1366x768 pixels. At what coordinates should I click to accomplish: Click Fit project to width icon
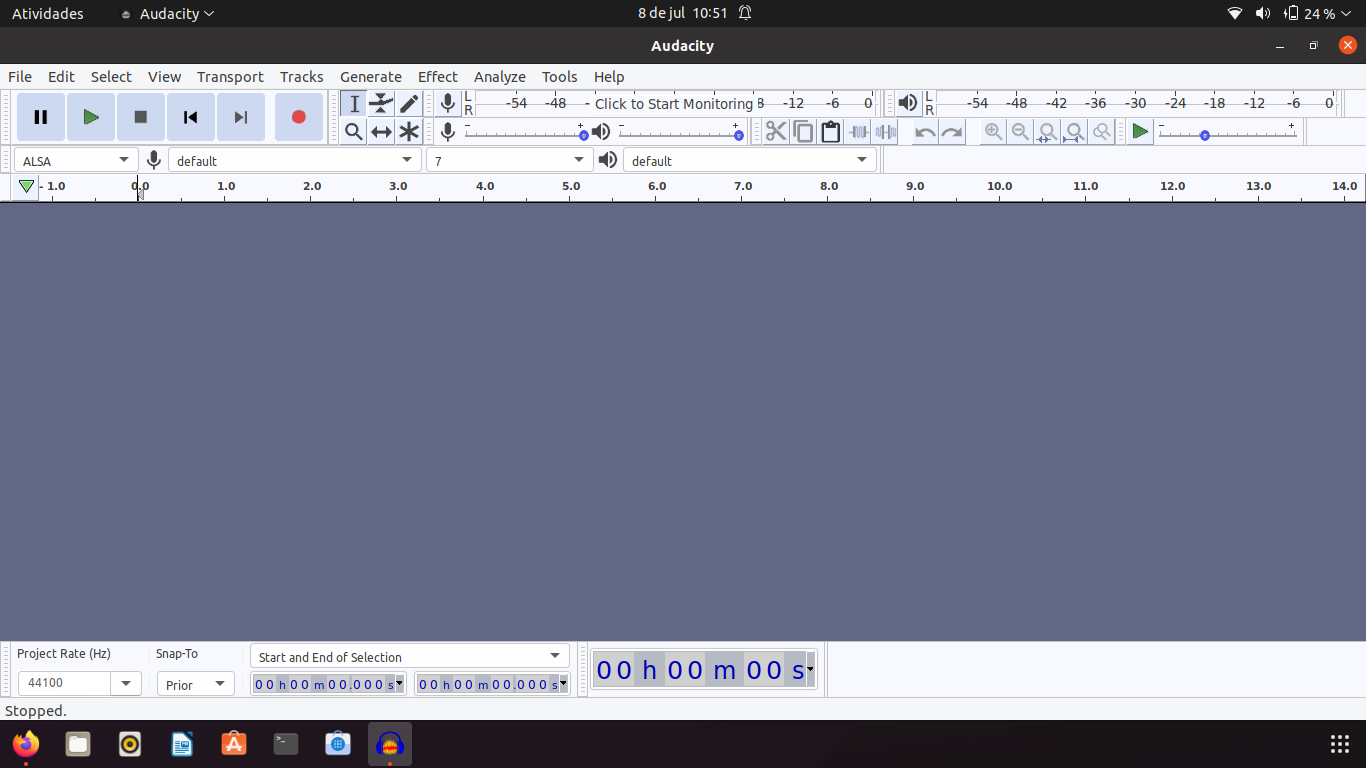[1074, 131]
